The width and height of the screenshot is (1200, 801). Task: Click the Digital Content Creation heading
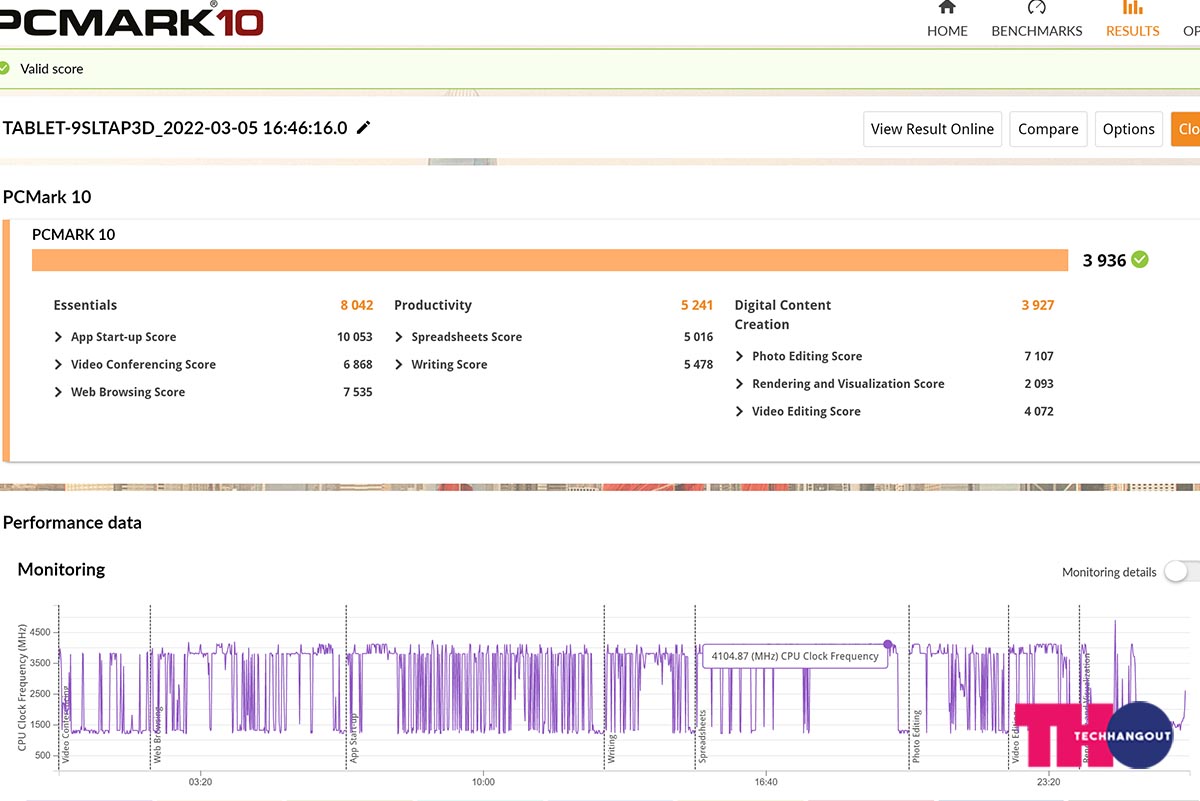pos(783,315)
